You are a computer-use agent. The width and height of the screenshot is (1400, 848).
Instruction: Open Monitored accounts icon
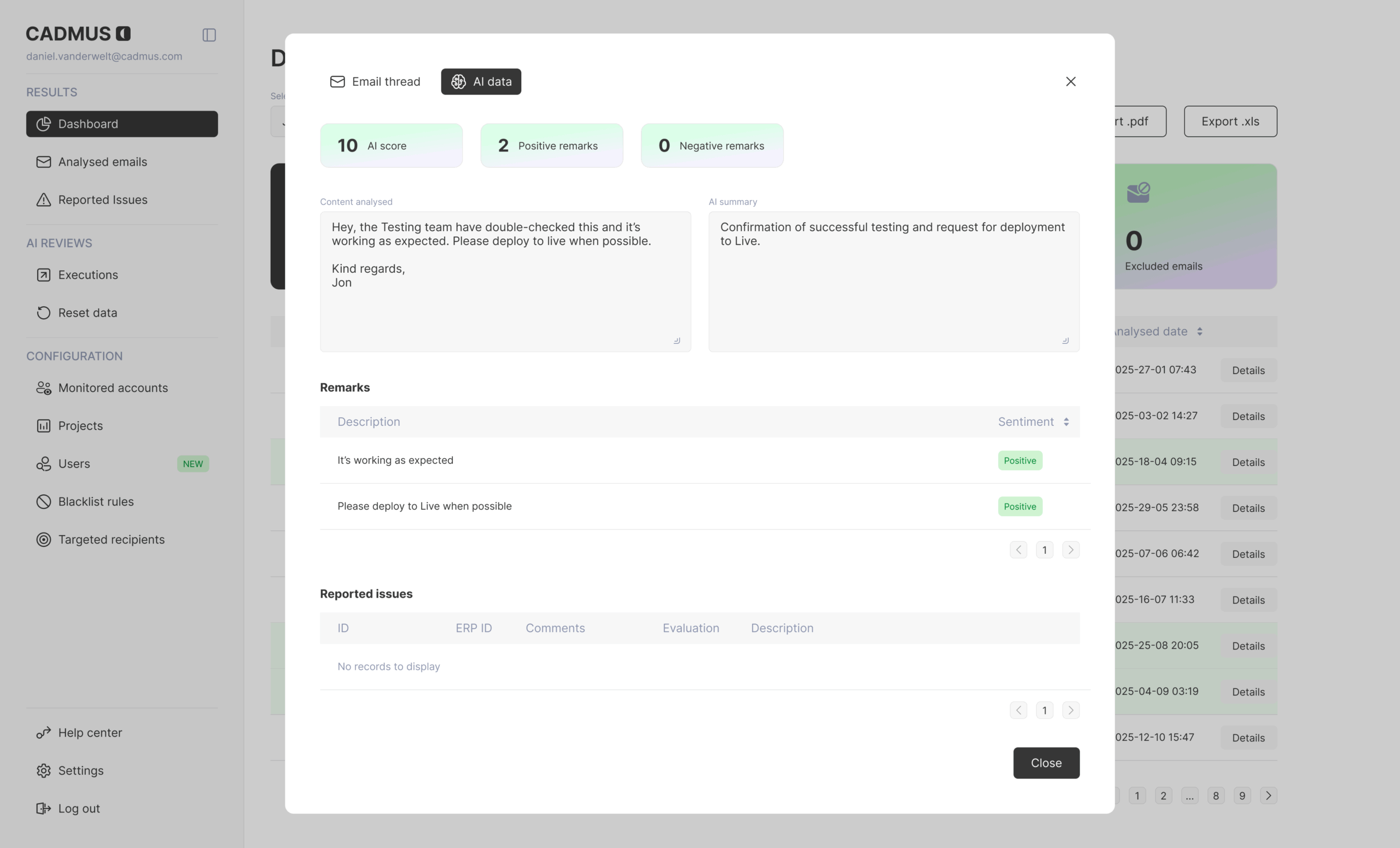click(x=44, y=388)
